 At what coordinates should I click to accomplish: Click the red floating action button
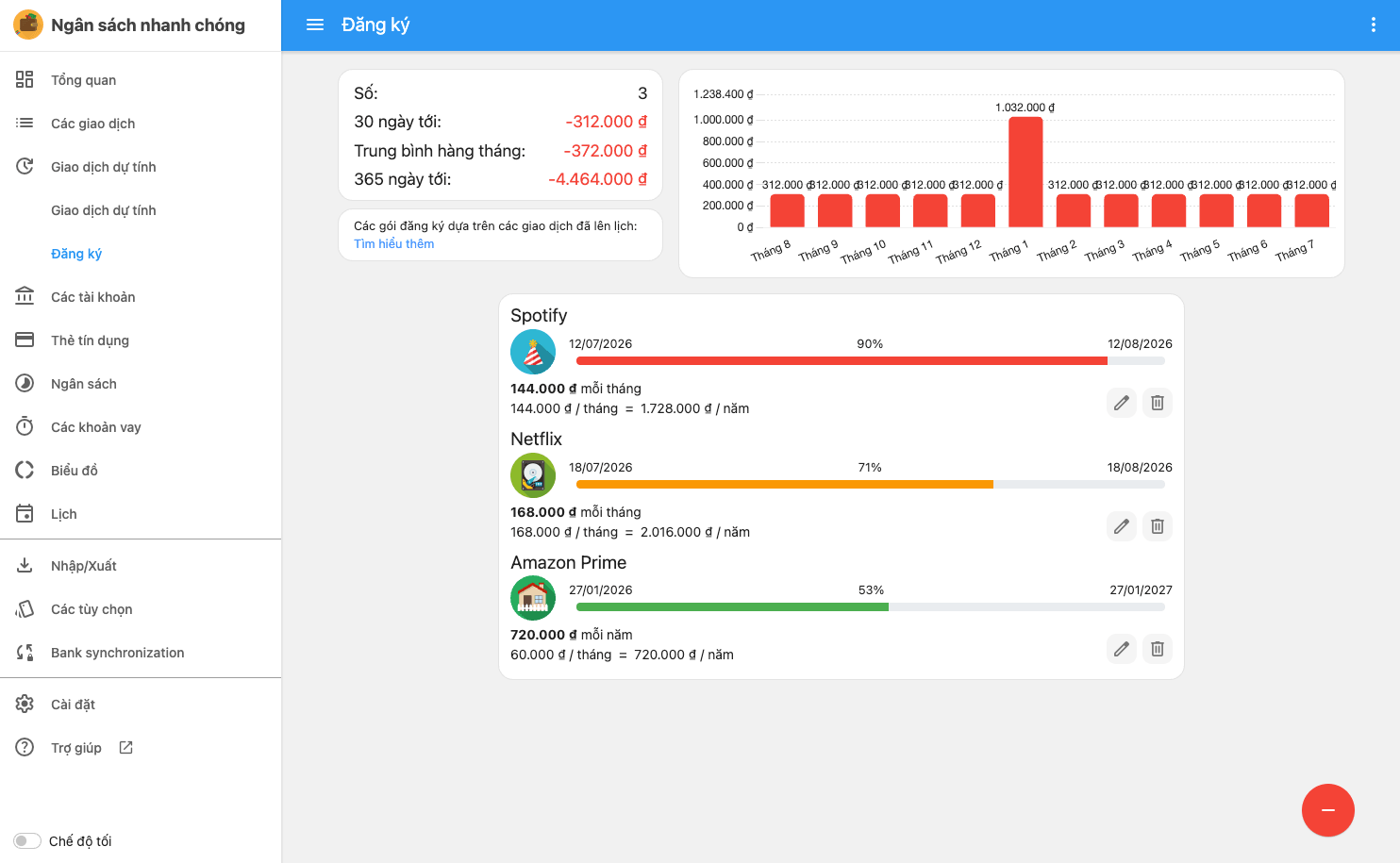1328,810
